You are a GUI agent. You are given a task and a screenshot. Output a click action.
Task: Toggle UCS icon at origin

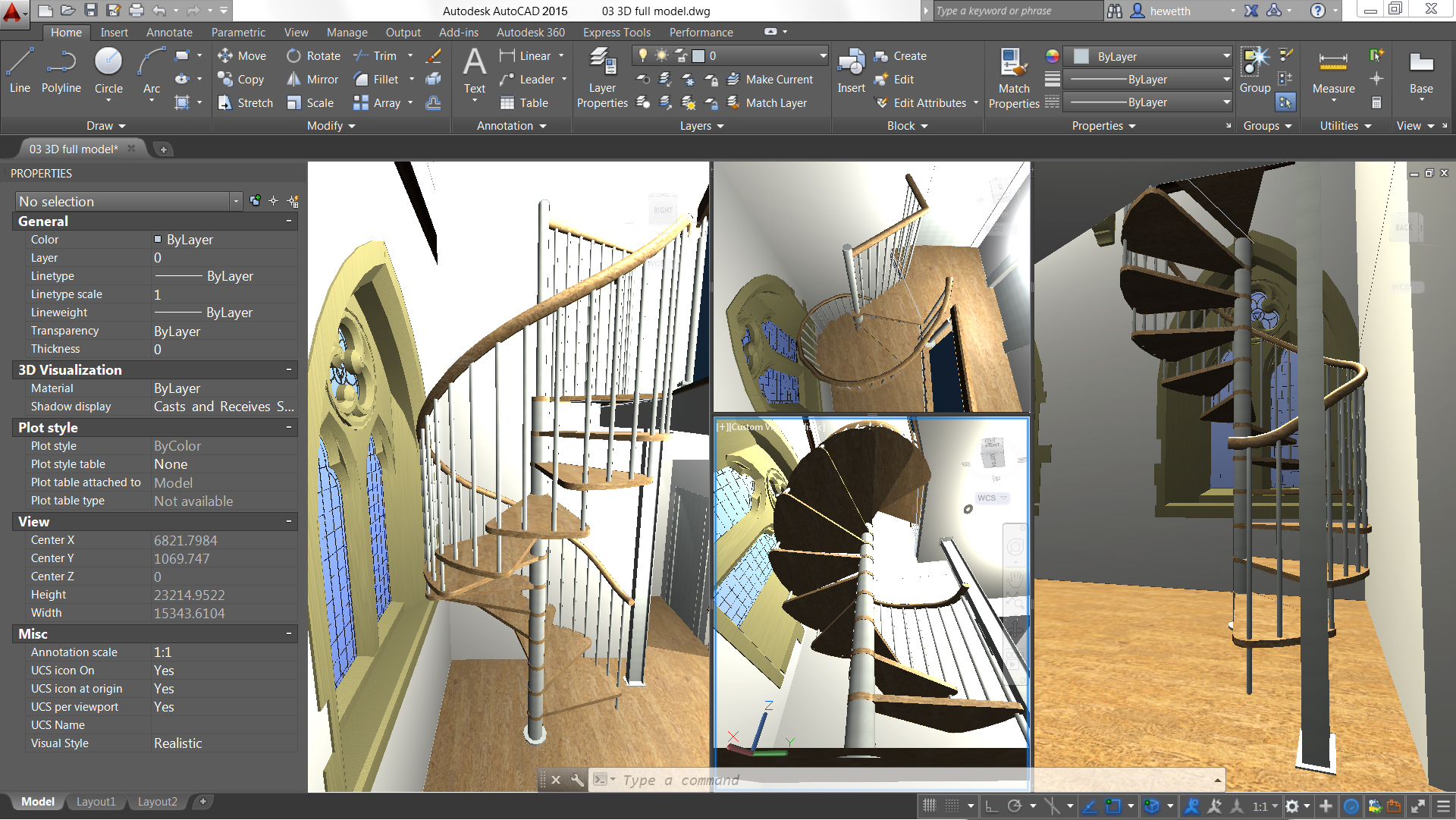point(164,688)
